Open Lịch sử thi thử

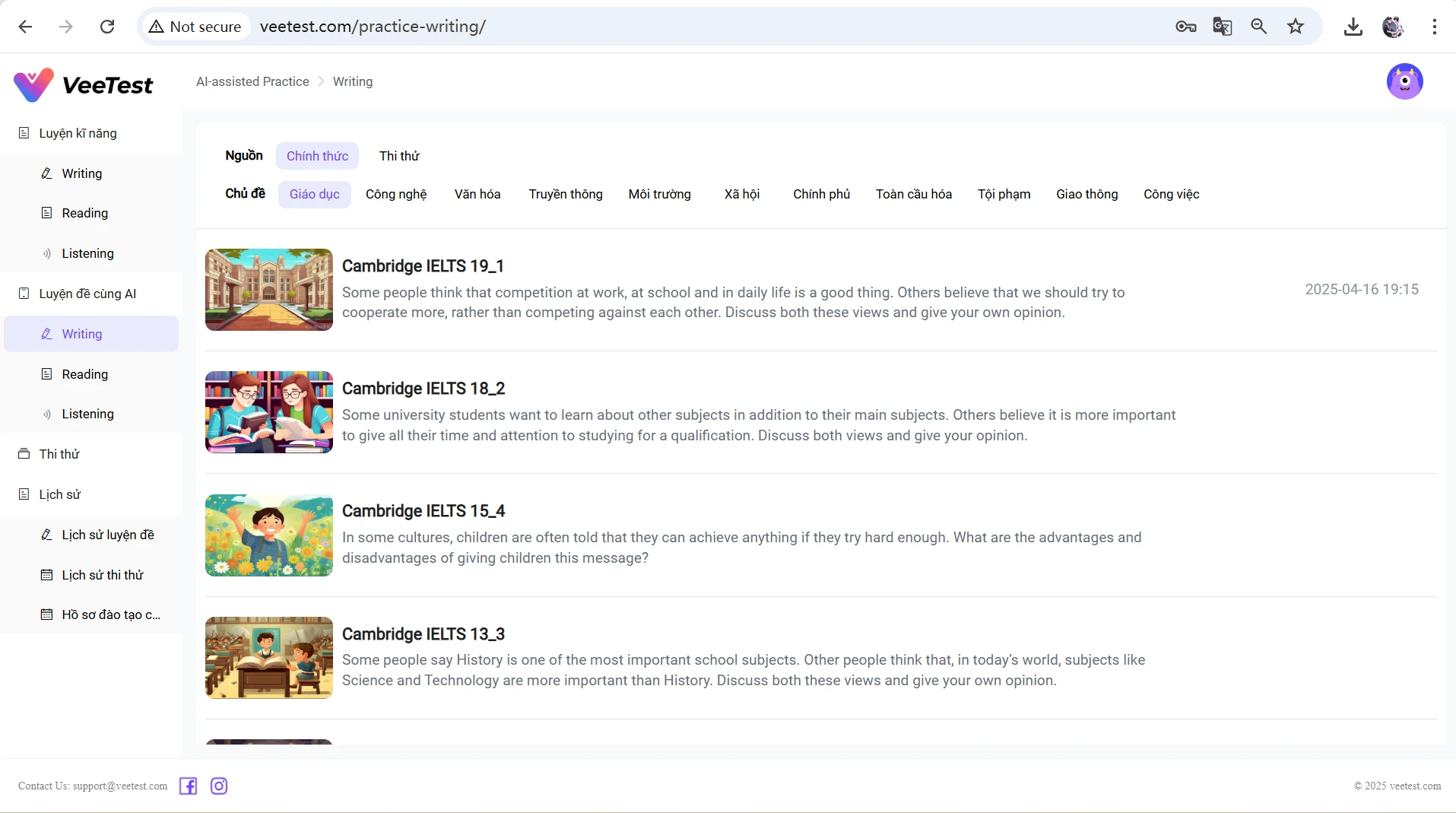[x=91, y=575]
